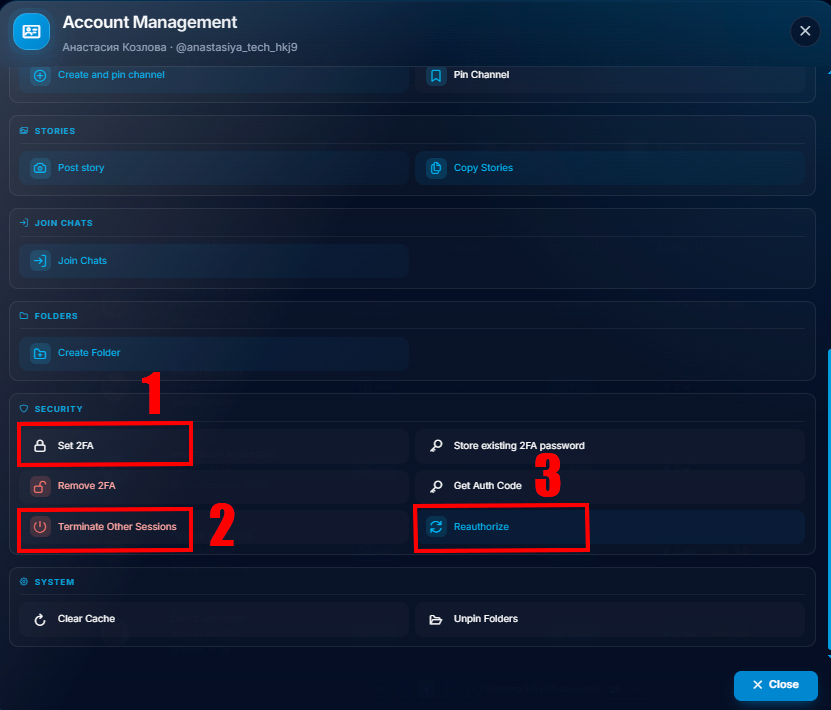The width and height of the screenshot is (831, 710).
Task: Open Set 2FA option
Action: click(x=214, y=446)
